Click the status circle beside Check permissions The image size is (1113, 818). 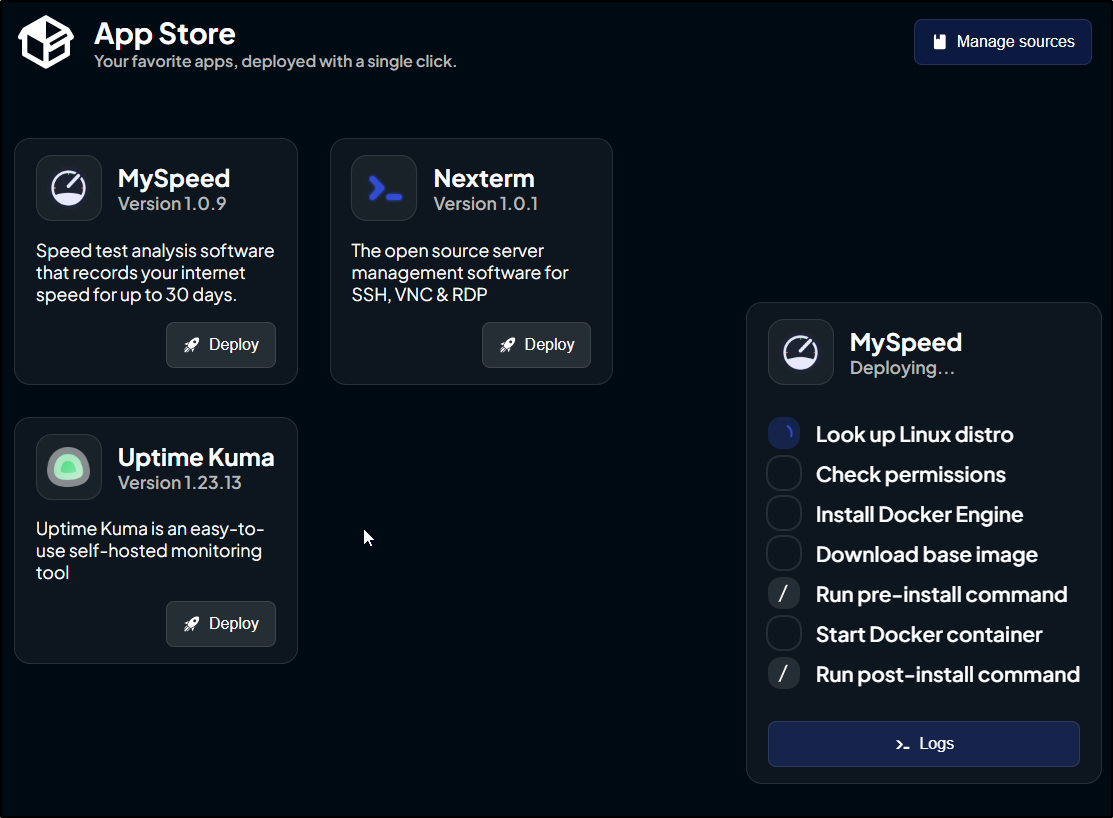784,474
